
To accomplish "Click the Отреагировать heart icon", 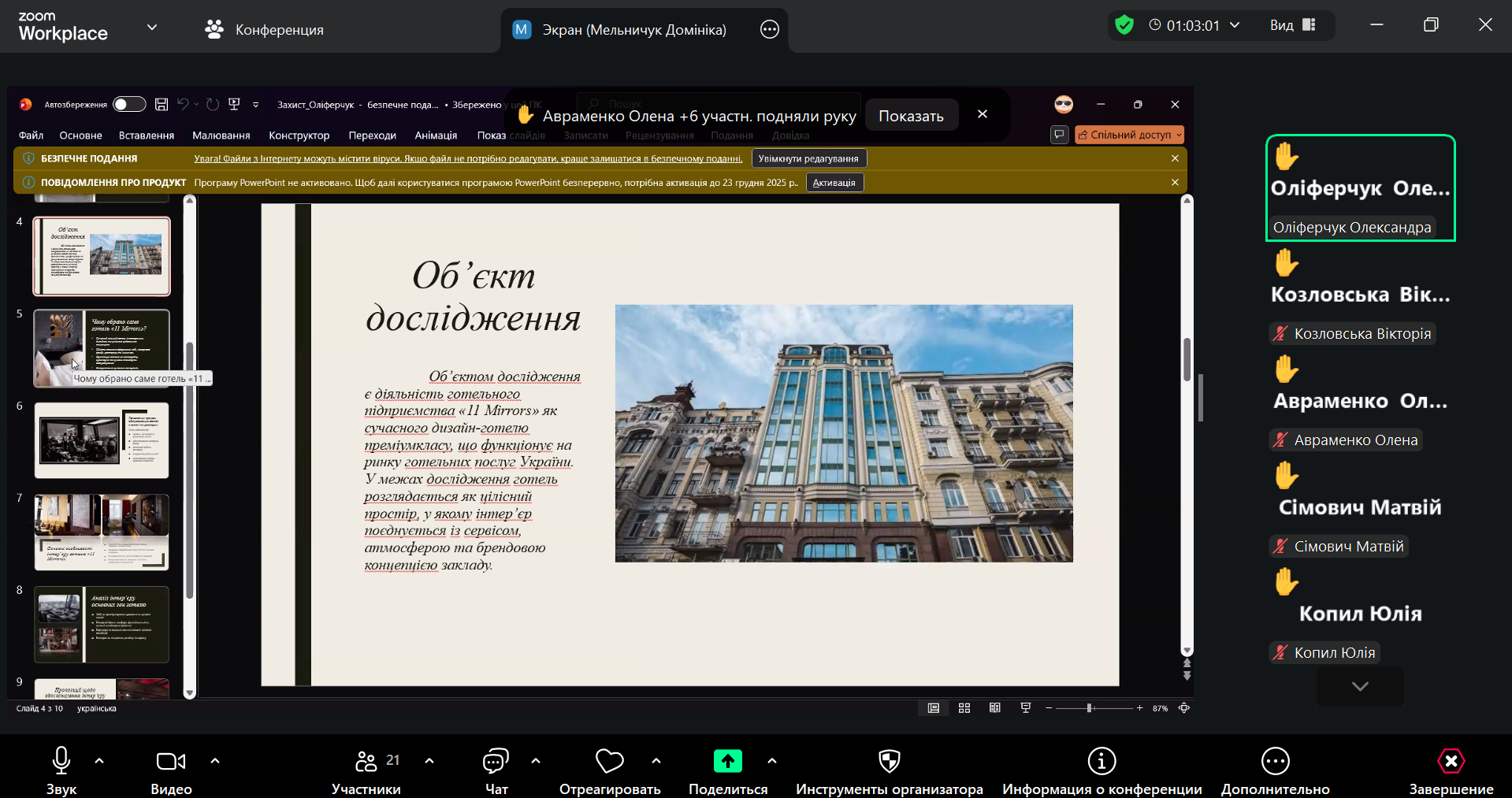I will pyautogui.click(x=609, y=761).
